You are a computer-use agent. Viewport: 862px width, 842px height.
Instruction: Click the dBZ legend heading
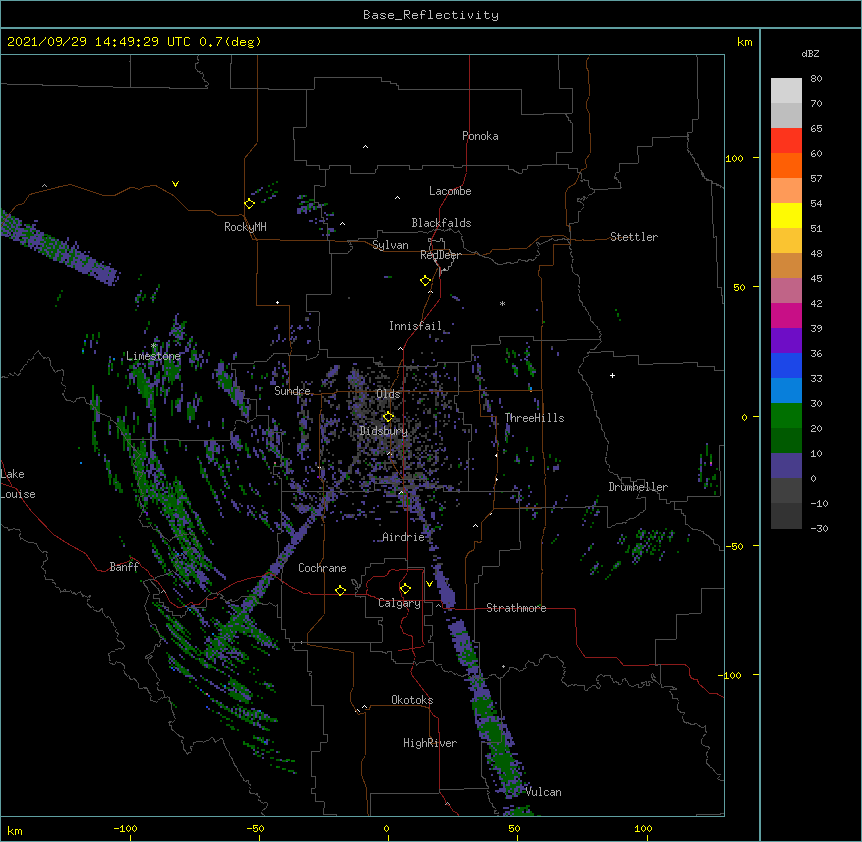[x=810, y=53]
